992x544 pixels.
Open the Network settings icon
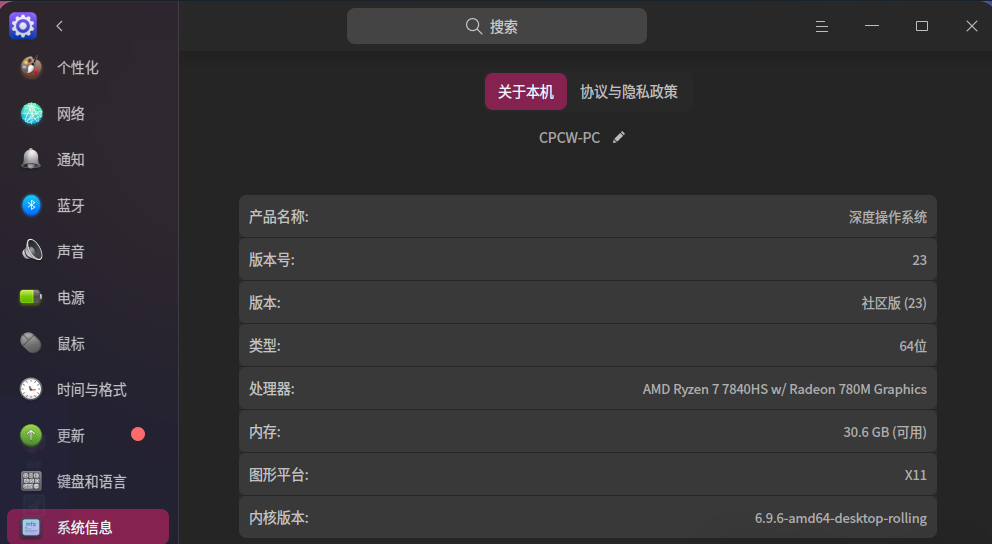[31, 114]
